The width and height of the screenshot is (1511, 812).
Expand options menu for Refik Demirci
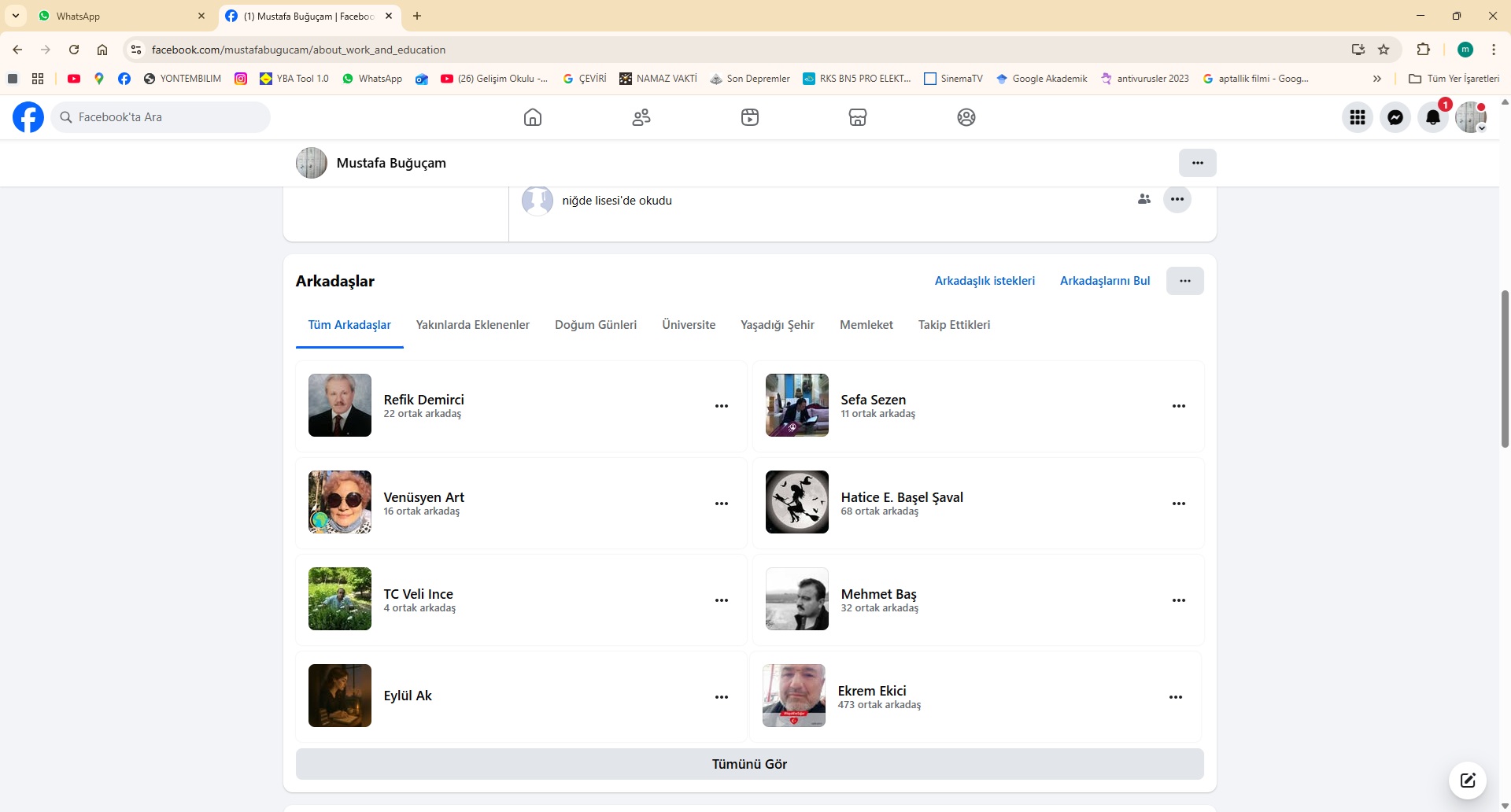click(722, 406)
